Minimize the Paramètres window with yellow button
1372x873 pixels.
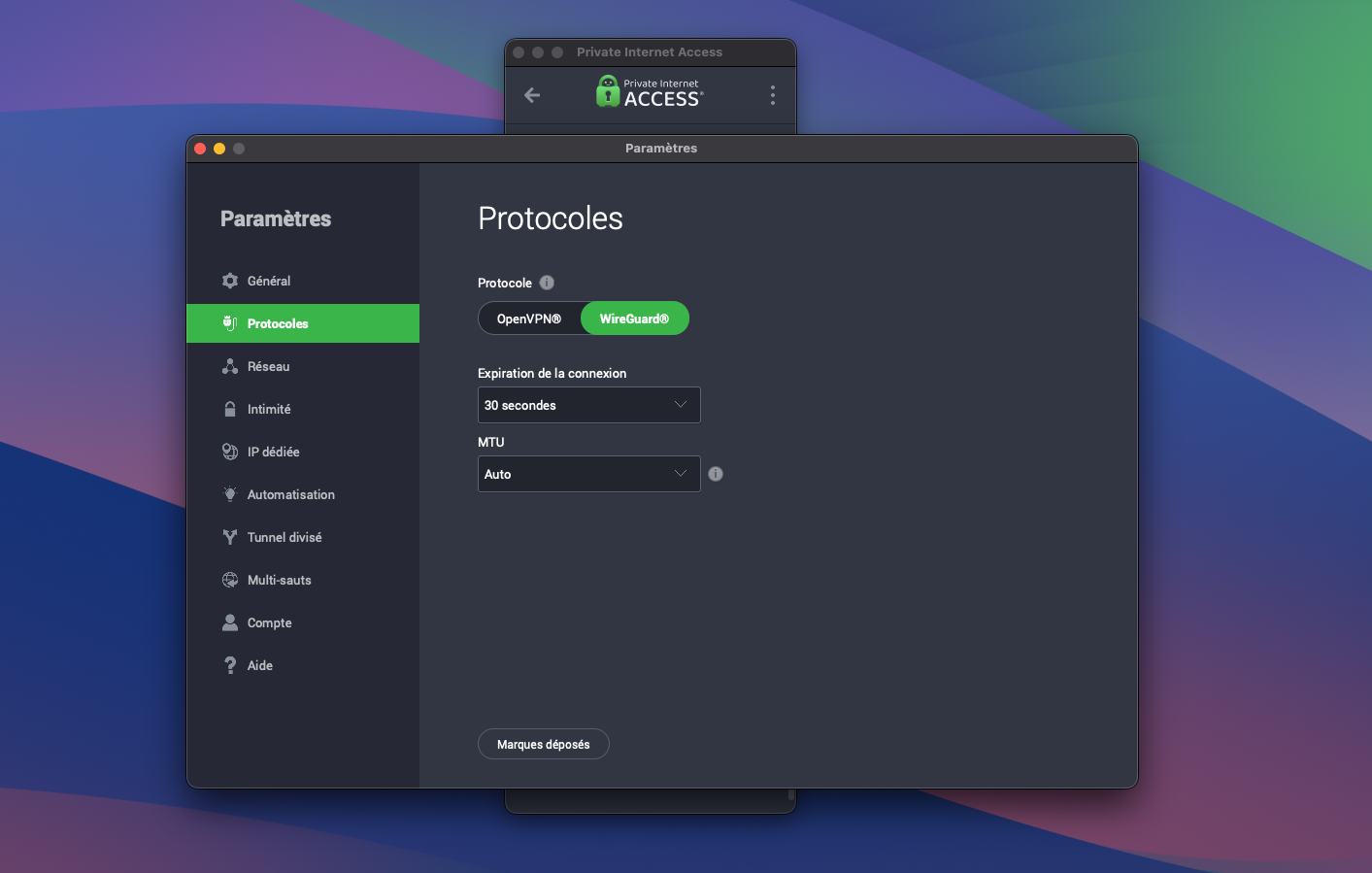click(x=219, y=149)
